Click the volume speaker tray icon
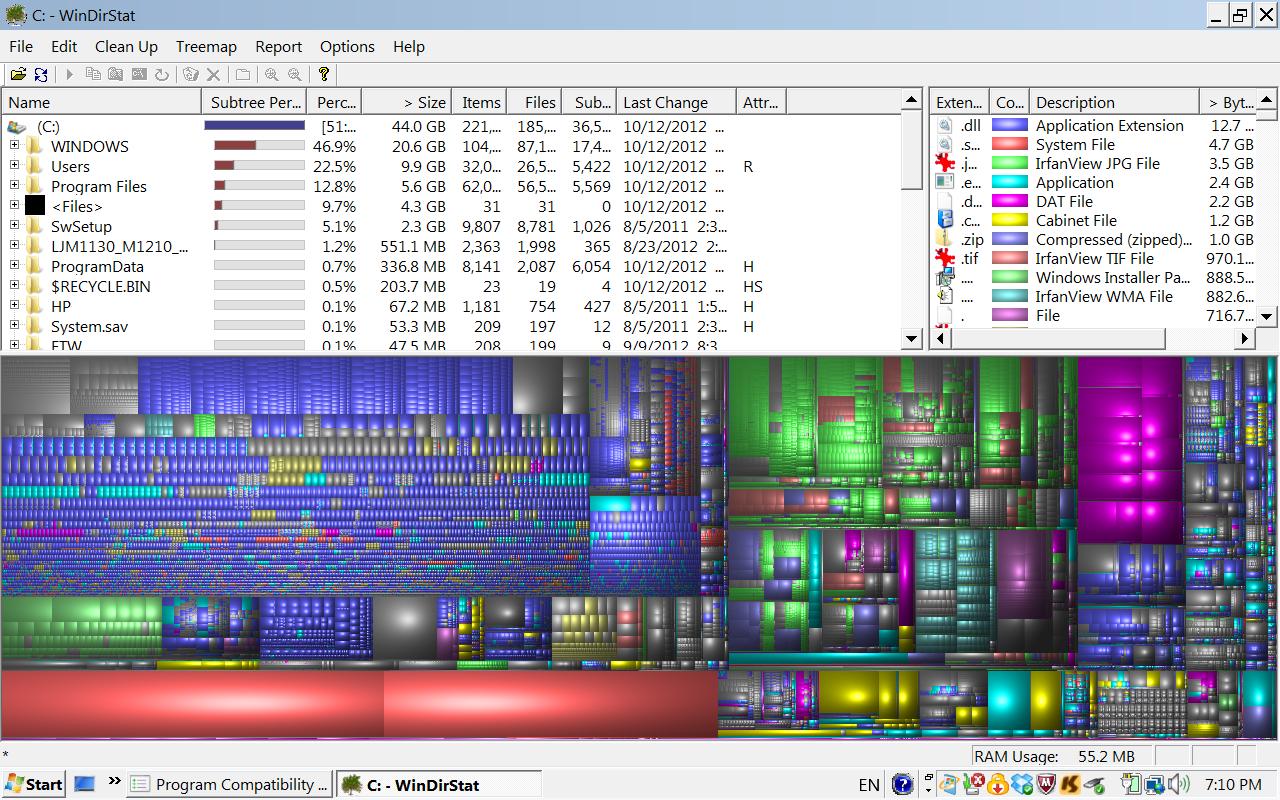Viewport: 1280px width, 800px height. point(1178,784)
